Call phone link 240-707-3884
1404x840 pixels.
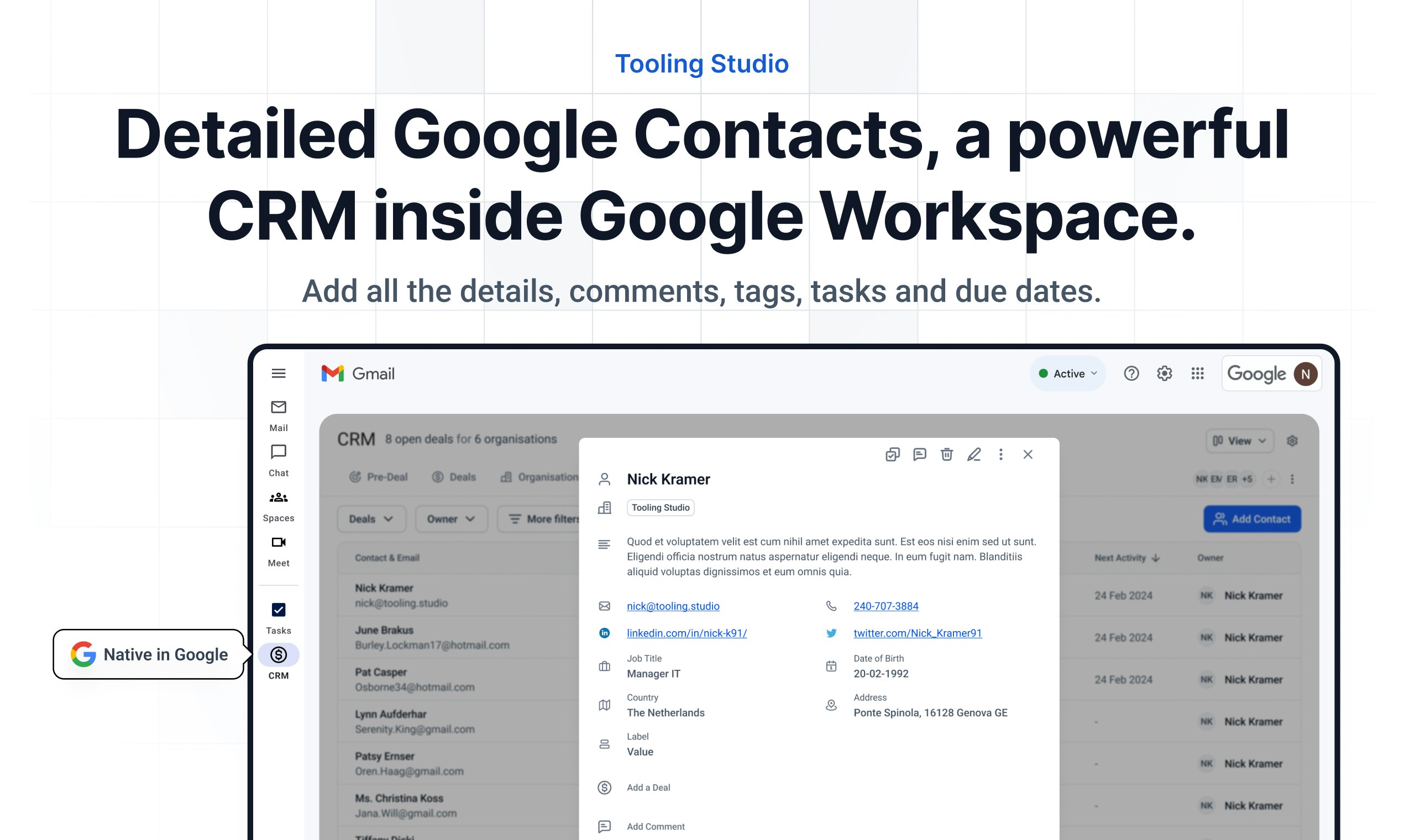(886, 606)
